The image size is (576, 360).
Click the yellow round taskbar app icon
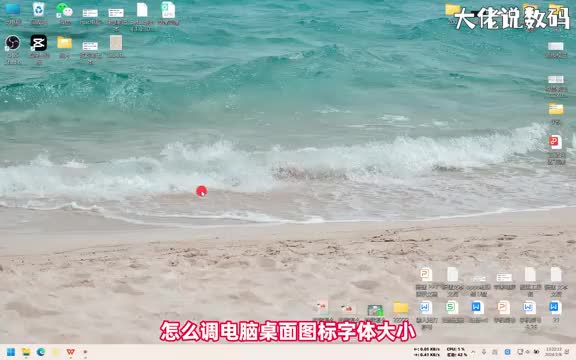pos(55,352)
